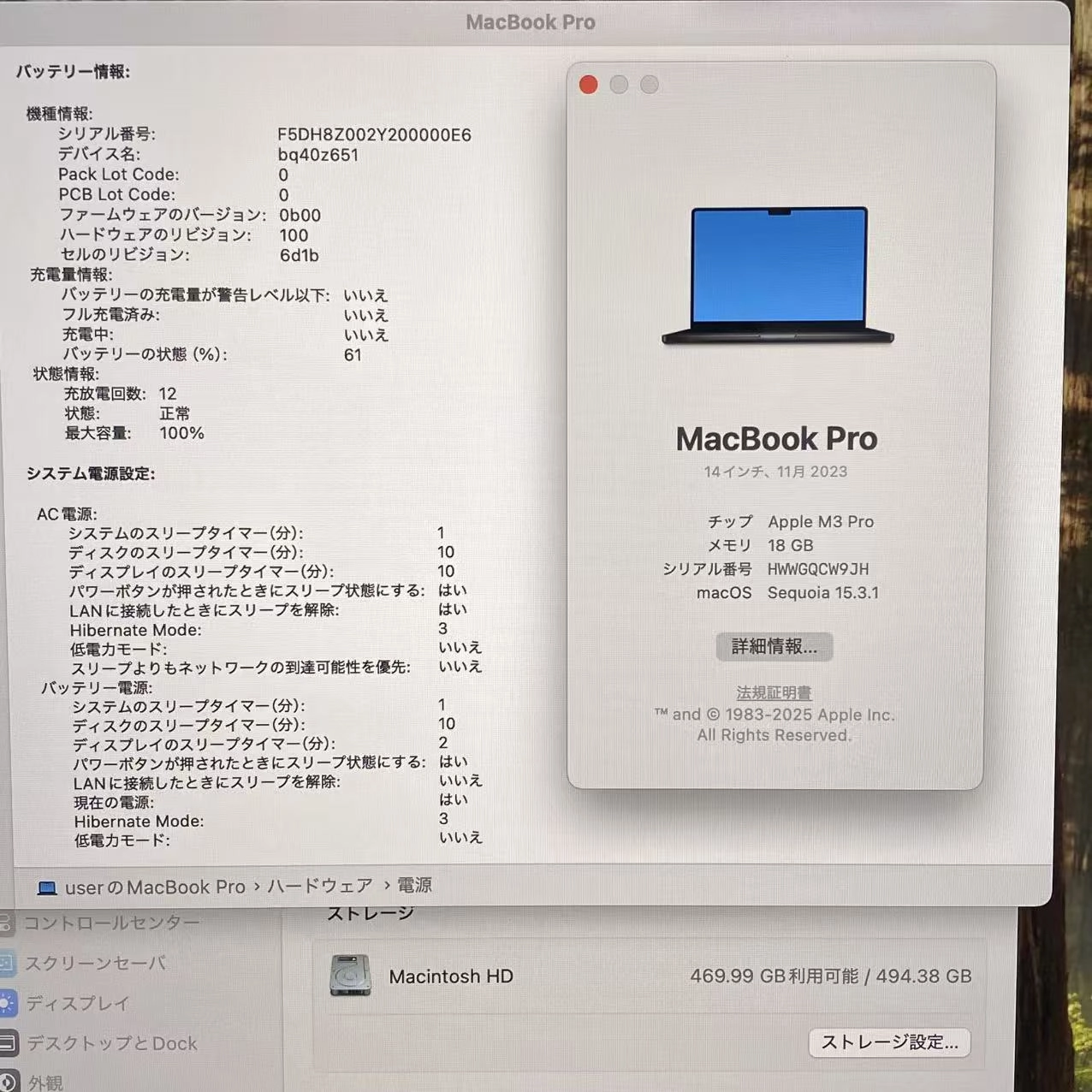Open 外観 in the settings sidebar
Image resolution: width=1092 pixels, height=1092 pixels.
[x=45, y=1083]
